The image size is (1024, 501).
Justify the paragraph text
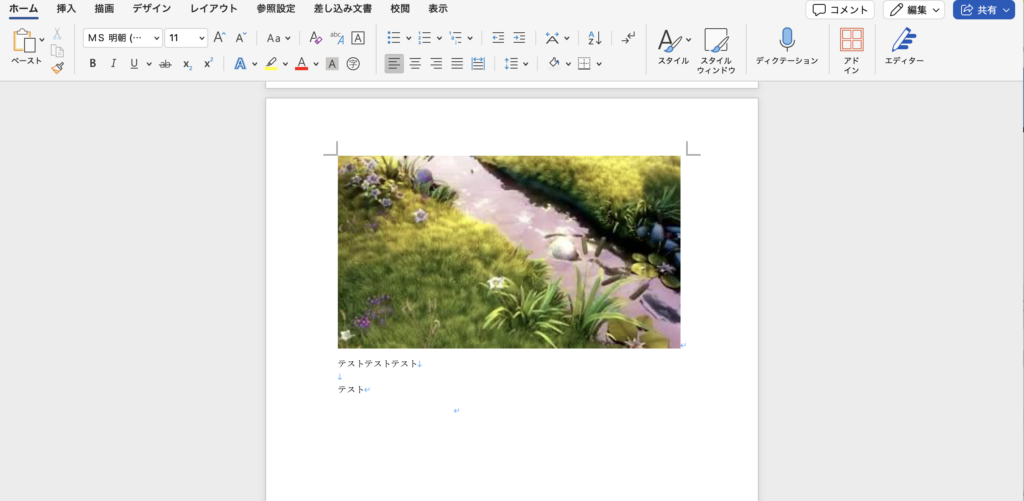[457, 63]
